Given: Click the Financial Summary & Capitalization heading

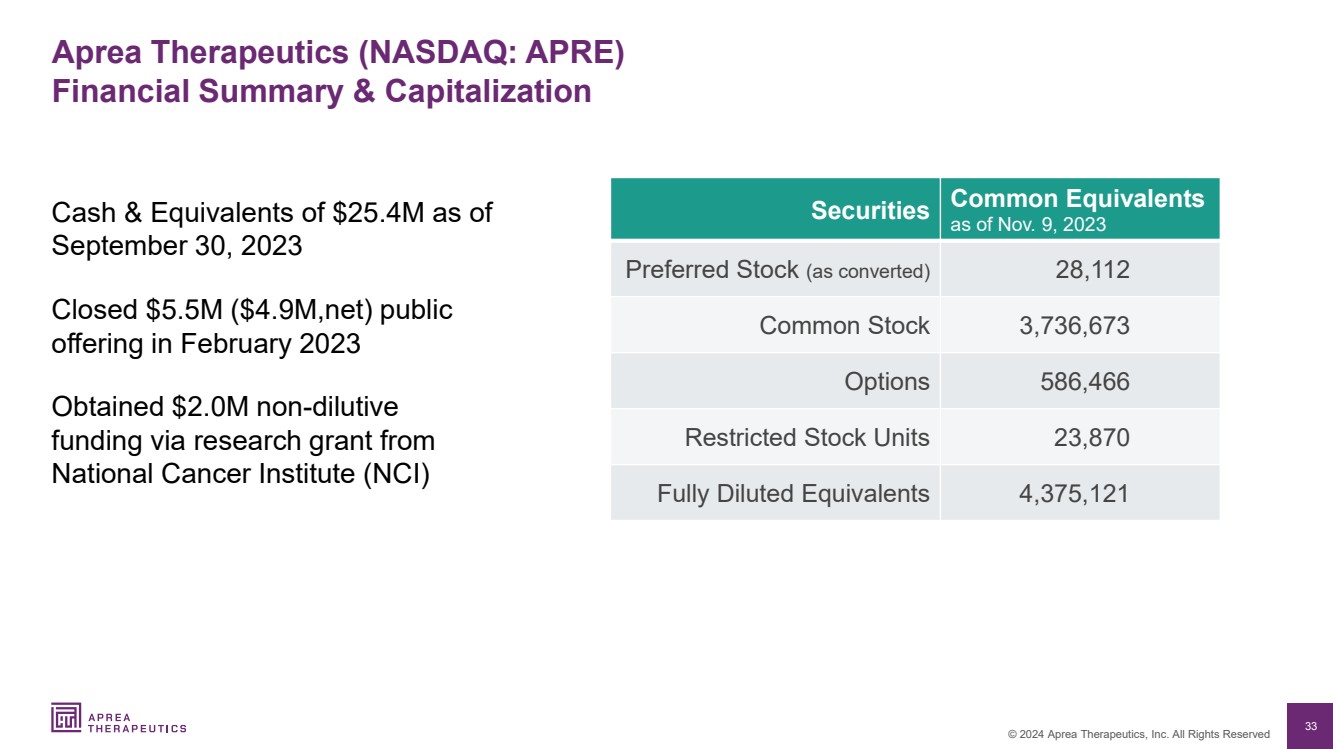Looking at the screenshot, I should (321, 92).
